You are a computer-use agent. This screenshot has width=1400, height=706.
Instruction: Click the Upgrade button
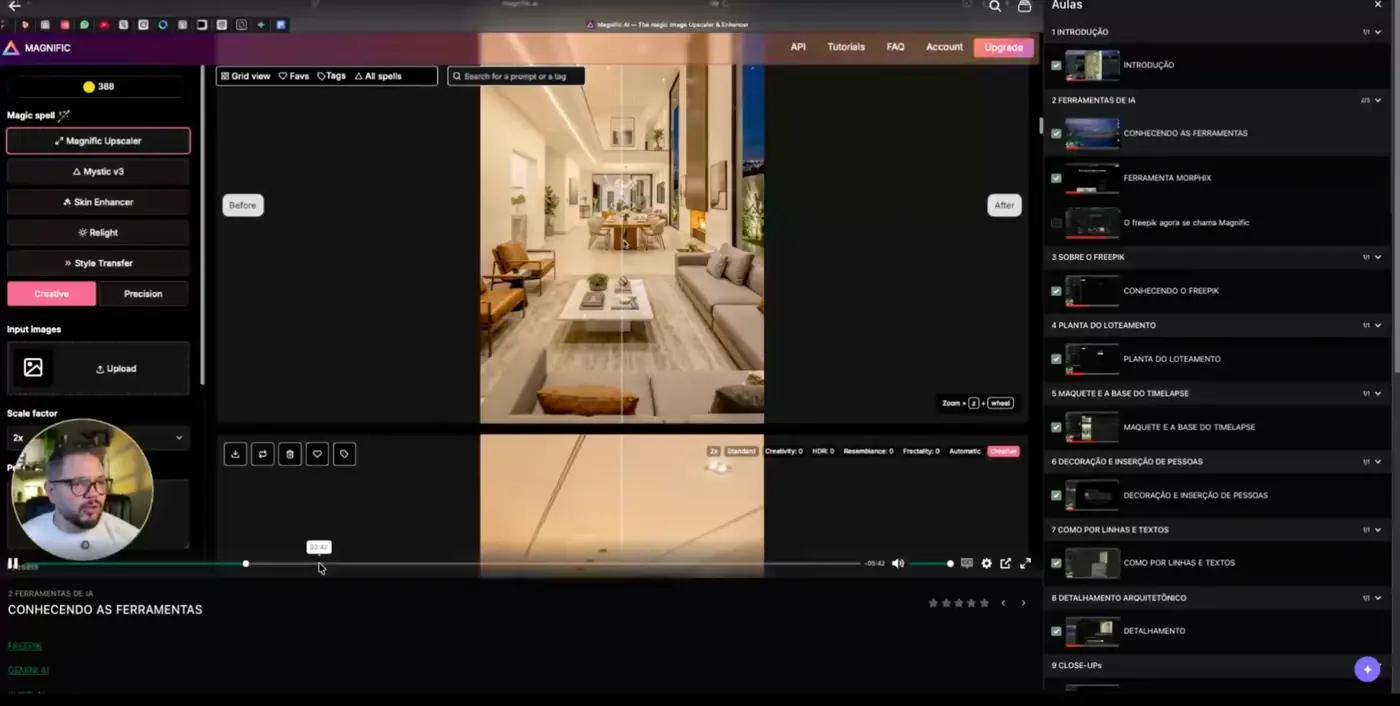(1003, 47)
